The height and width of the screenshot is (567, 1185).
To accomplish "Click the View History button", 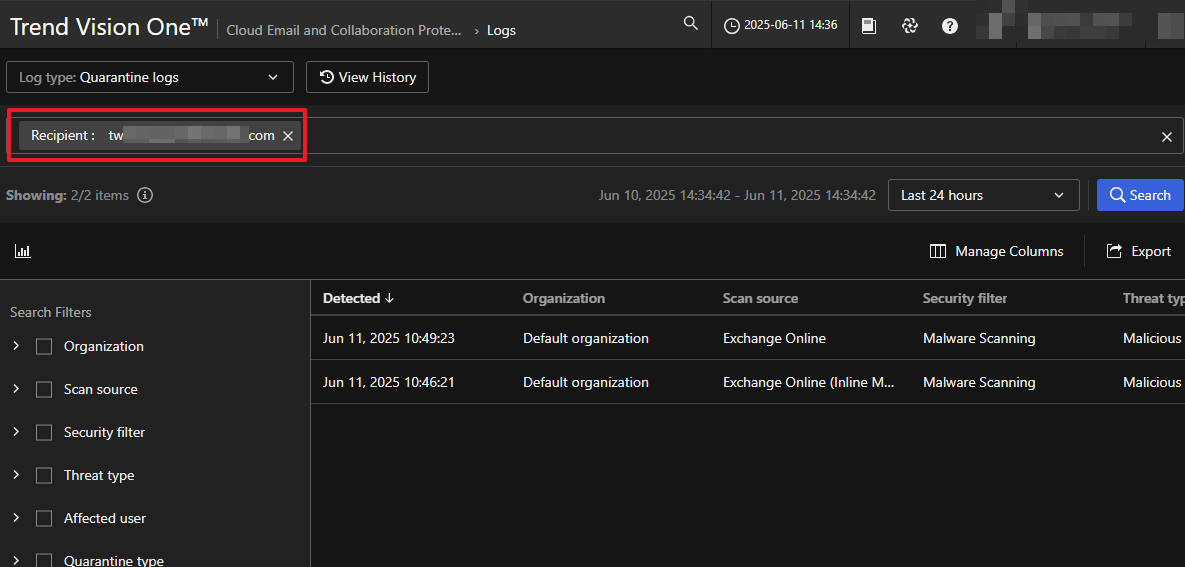I will pos(367,77).
